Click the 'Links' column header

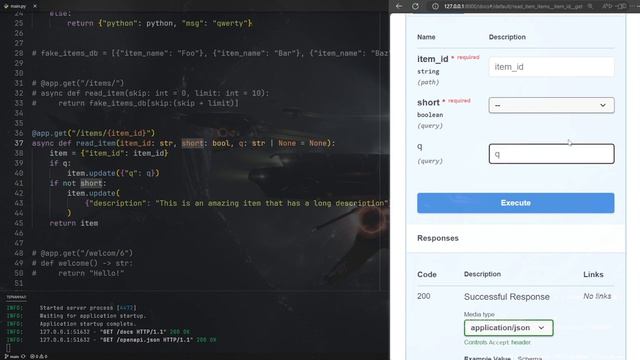coord(593,274)
